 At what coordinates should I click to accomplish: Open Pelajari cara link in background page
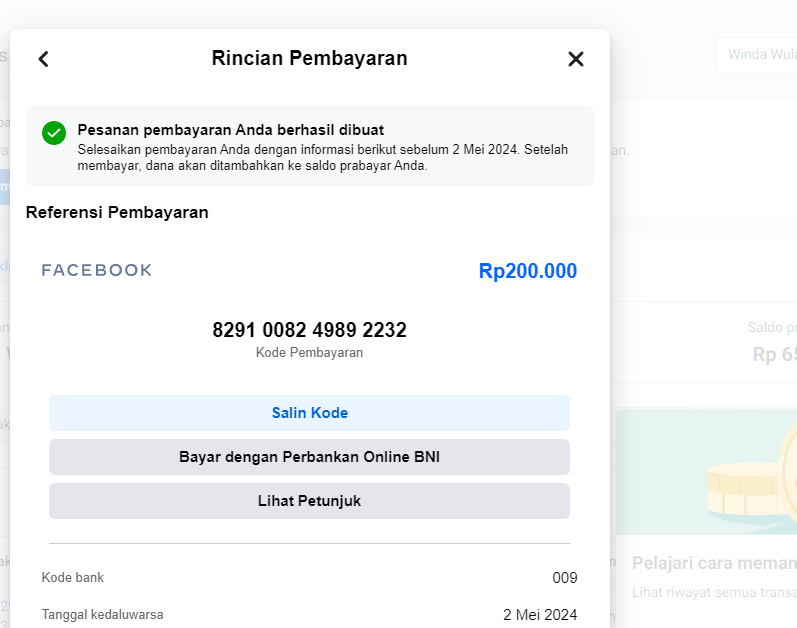714,563
